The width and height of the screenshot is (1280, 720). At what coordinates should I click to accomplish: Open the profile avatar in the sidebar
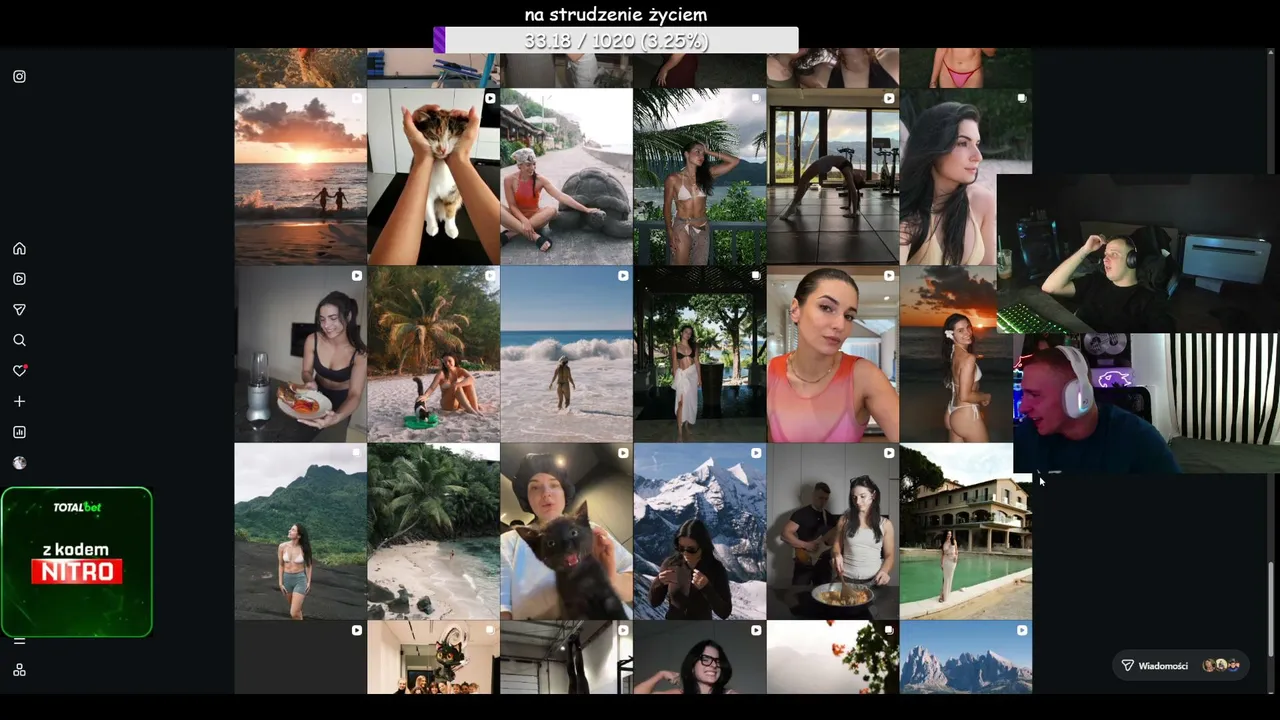click(x=19, y=463)
